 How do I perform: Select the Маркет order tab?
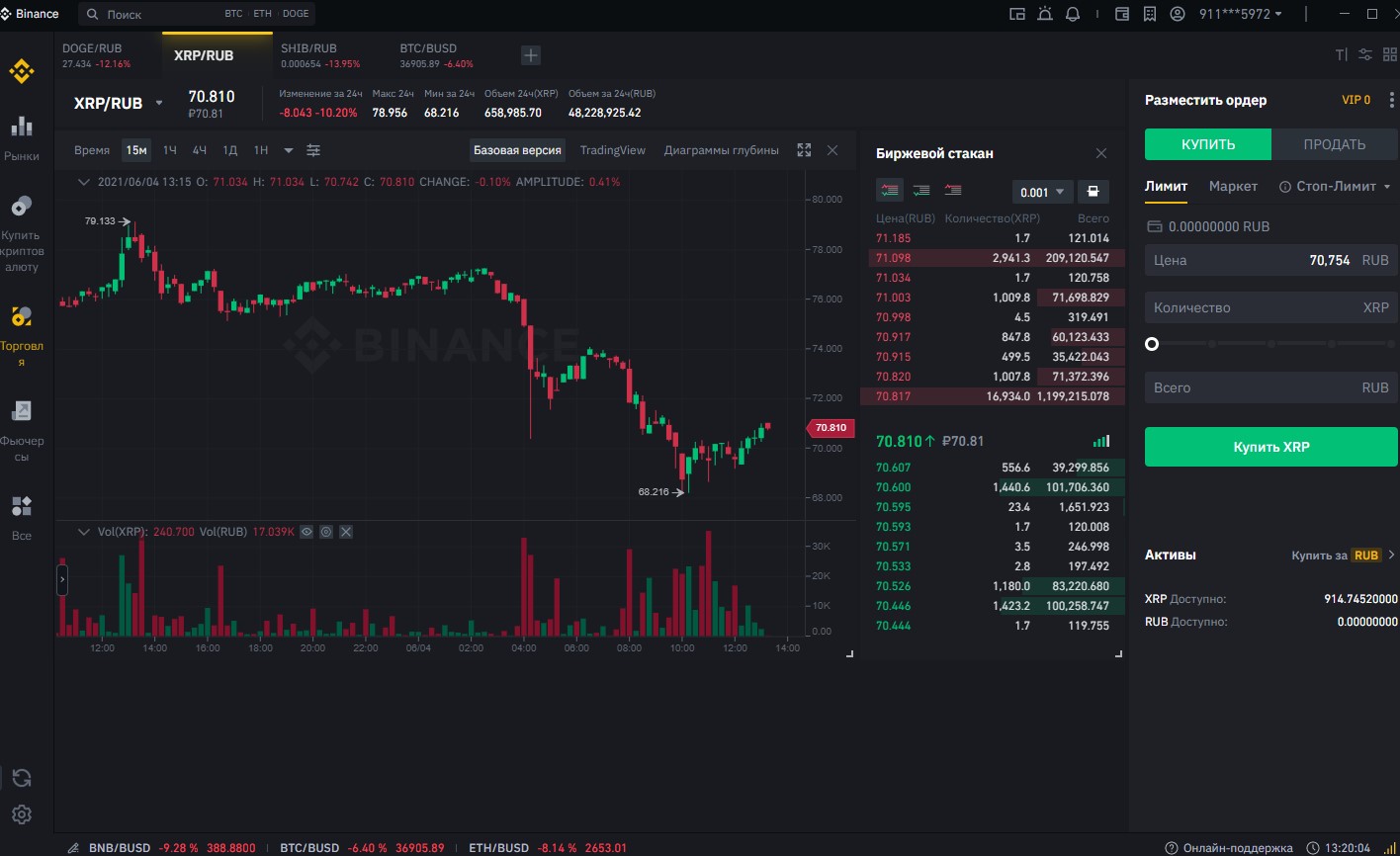point(1233,186)
